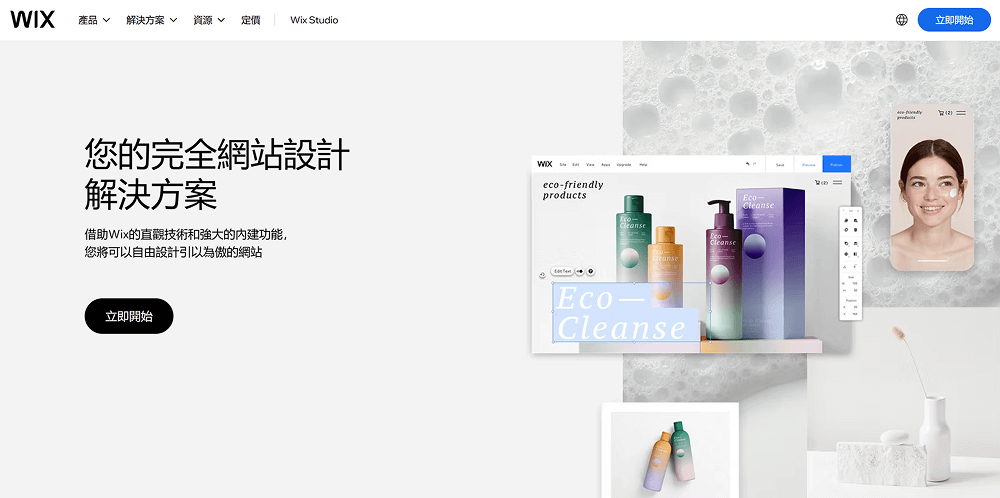Click the blue Publish button in editor preview
Image resolution: width=1000 pixels, height=498 pixels.
(x=836, y=164)
